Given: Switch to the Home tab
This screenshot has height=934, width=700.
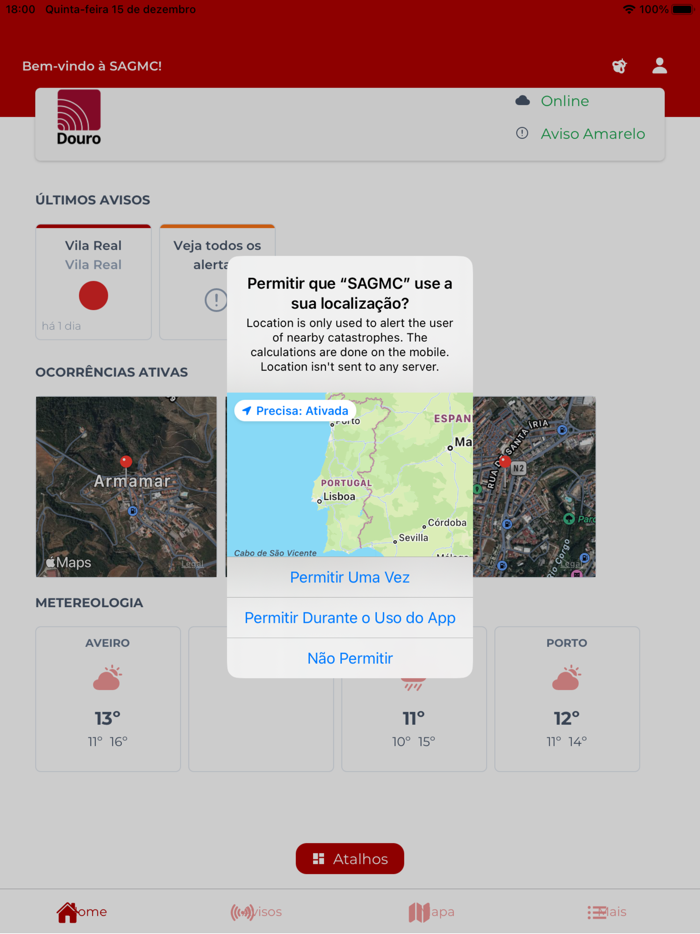Looking at the screenshot, I should (x=82, y=911).
